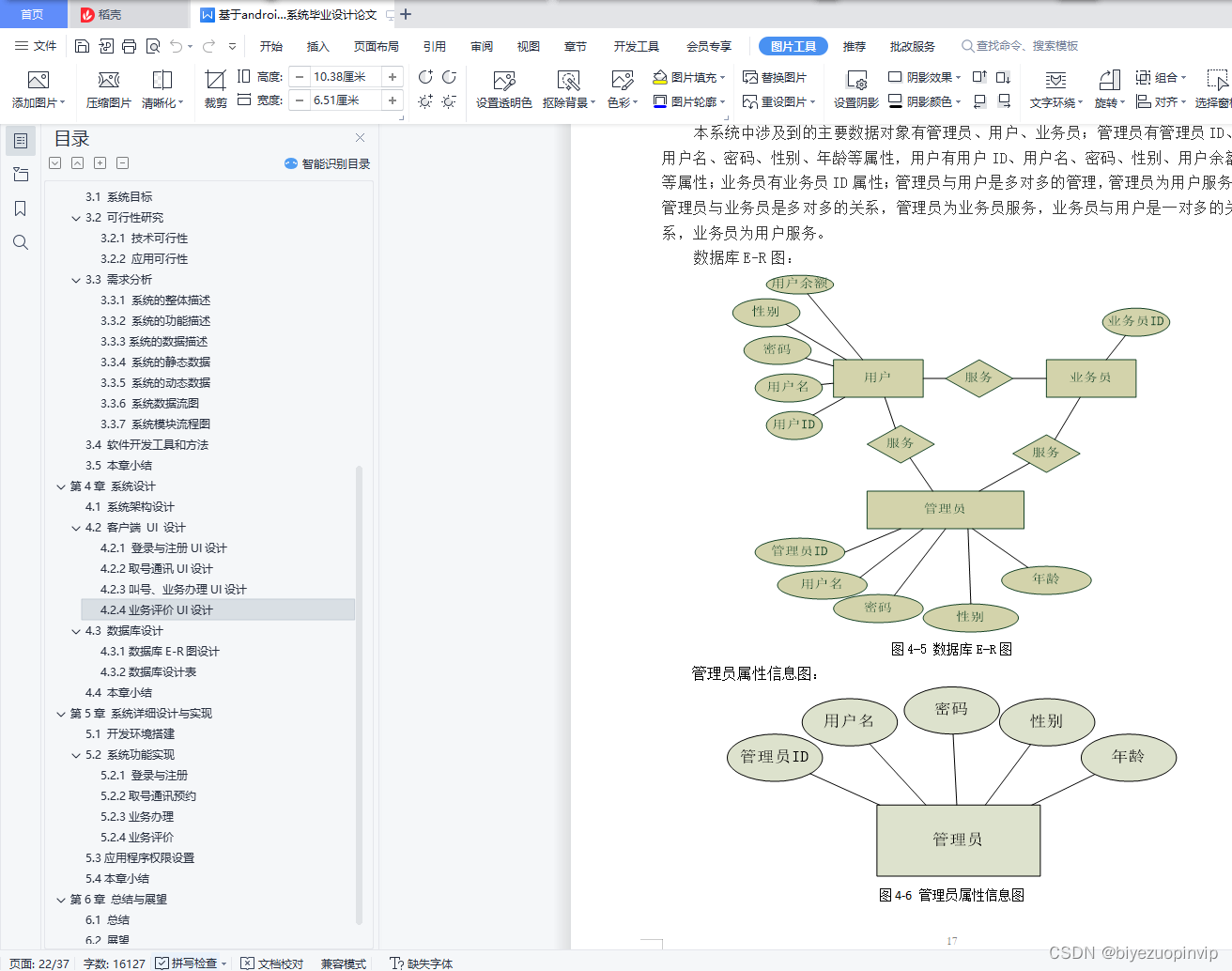
Task: Collapse the 第4章 系统设计 tree node
Action: pyautogui.click(x=61, y=486)
